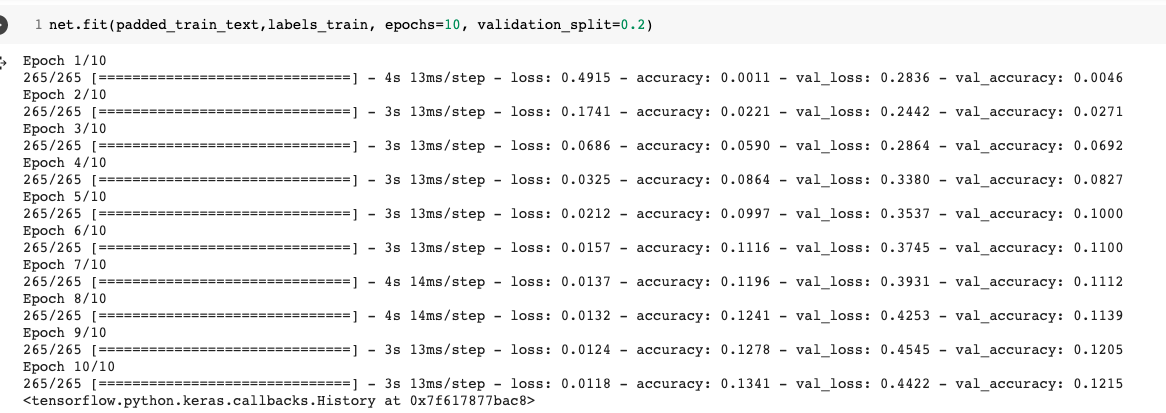Click the Epoch 7/10 output label
This screenshot has height=413, width=1166.
(57, 265)
